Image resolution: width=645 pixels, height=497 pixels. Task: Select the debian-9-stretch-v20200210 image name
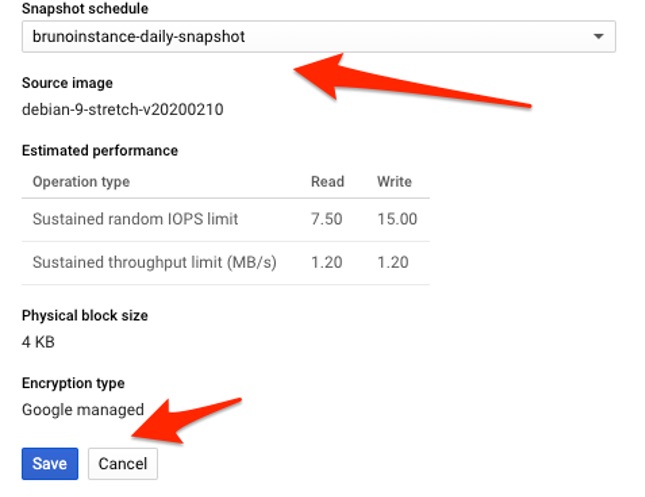click(122, 109)
